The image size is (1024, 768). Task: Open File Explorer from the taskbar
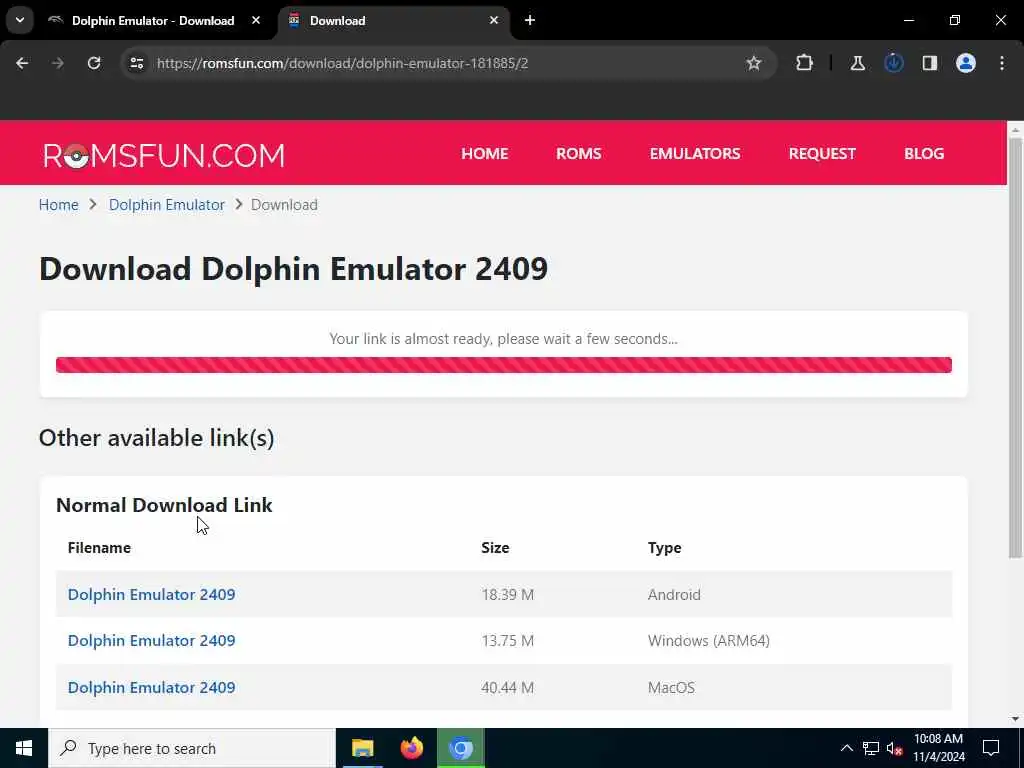[x=362, y=748]
